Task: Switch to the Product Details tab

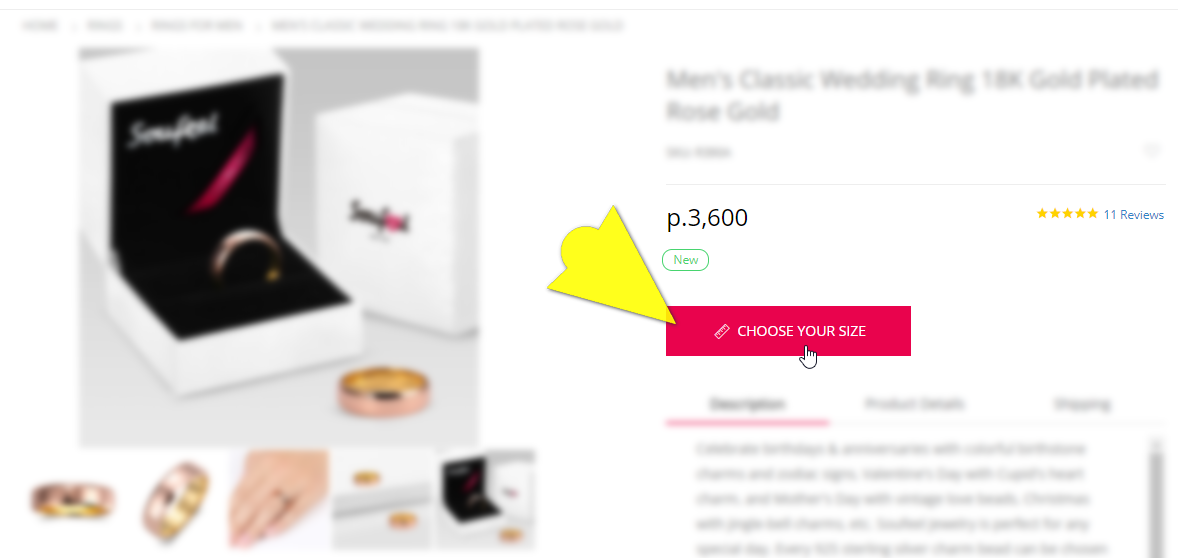Action: click(x=914, y=404)
